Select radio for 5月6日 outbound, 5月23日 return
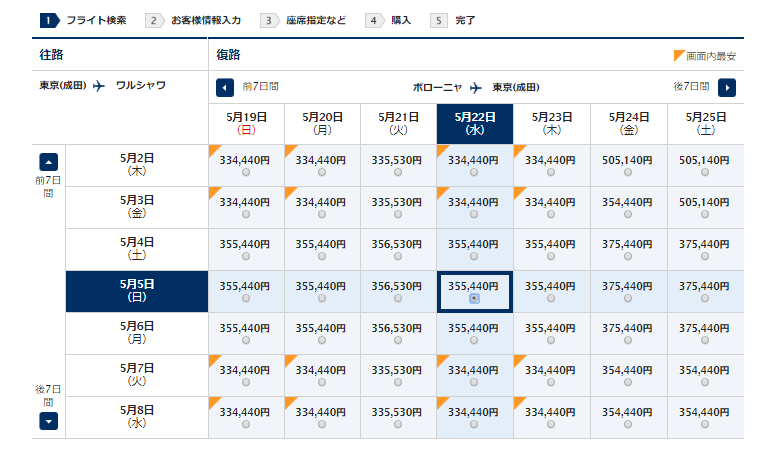The width and height of the screenshot is (782, 466). (x=551, y=340)
